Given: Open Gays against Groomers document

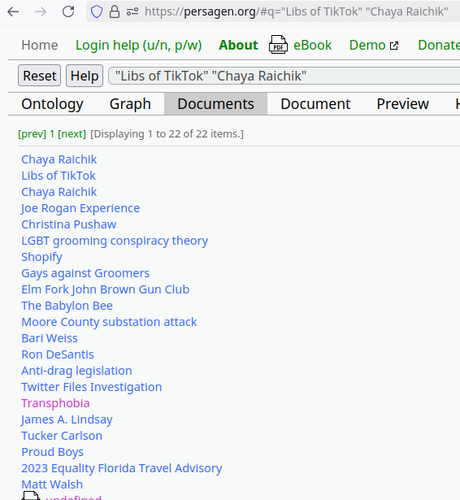Looking at the screenshot, I should click(85, 273).
